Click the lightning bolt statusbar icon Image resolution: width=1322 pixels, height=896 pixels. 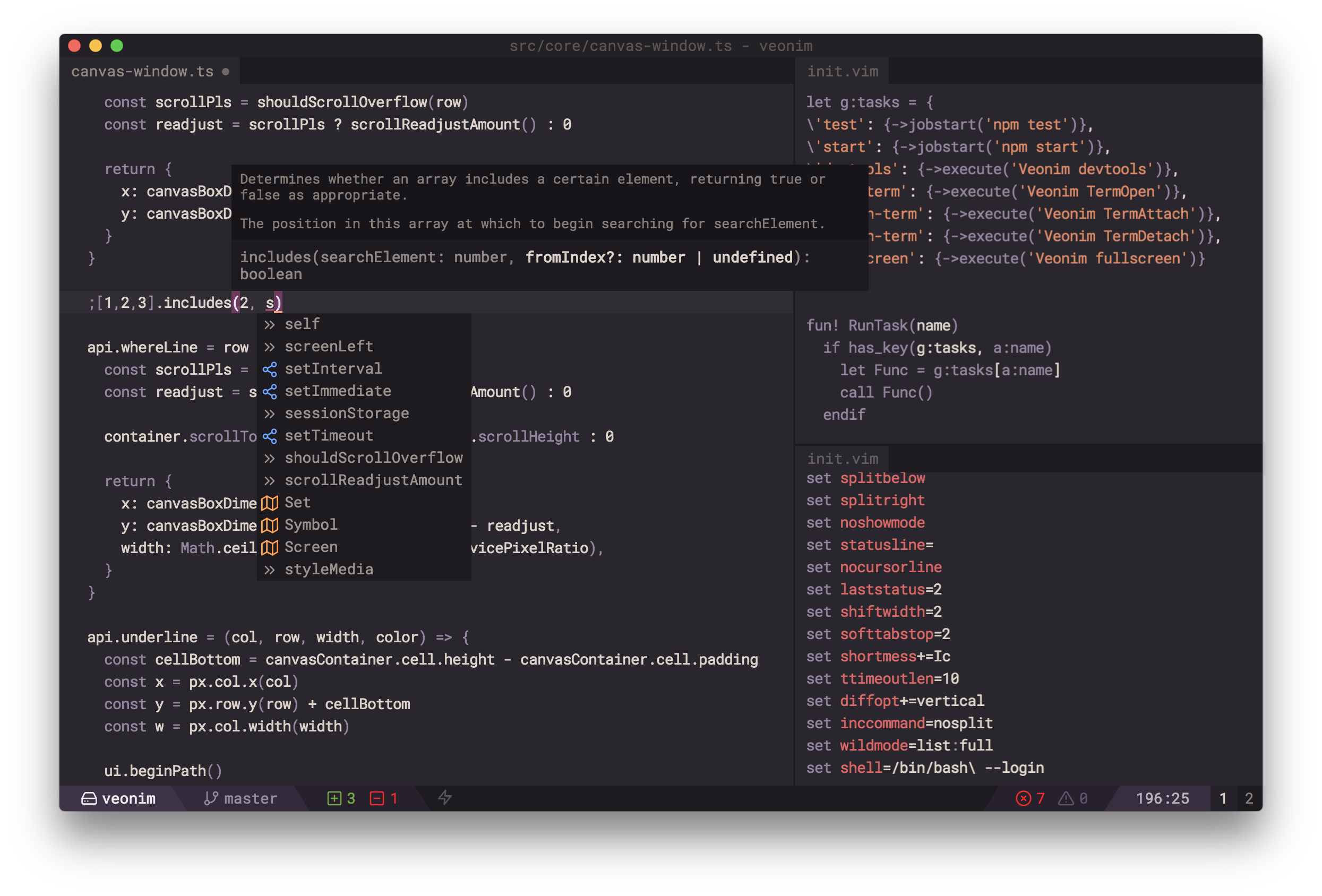(x=445, y=798)
